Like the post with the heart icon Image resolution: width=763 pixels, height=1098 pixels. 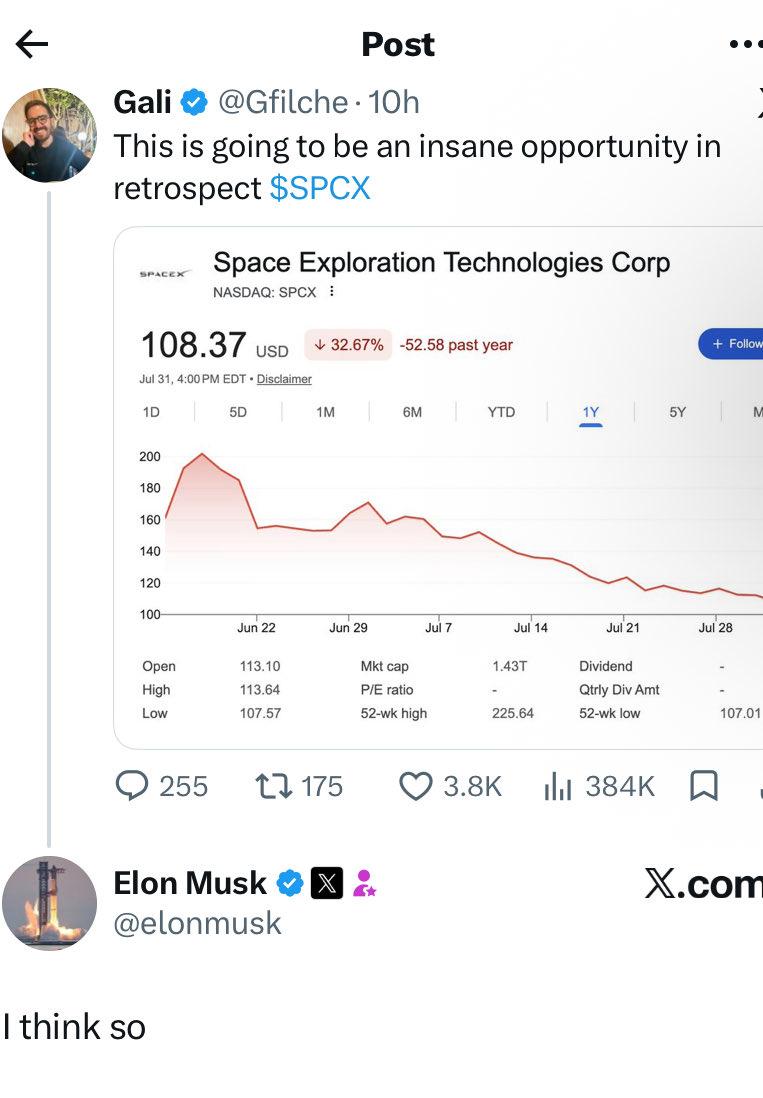tap(416, 786)
